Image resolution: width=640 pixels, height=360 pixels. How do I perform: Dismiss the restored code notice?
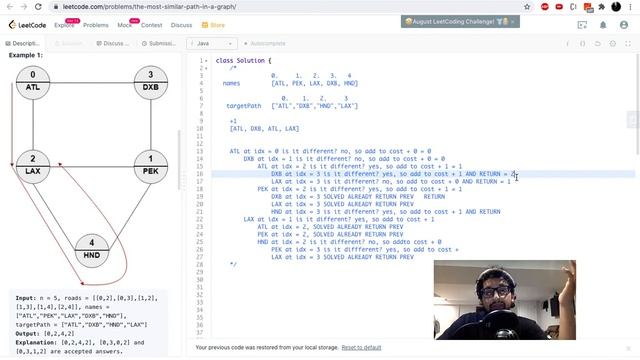tap(628, 348)
